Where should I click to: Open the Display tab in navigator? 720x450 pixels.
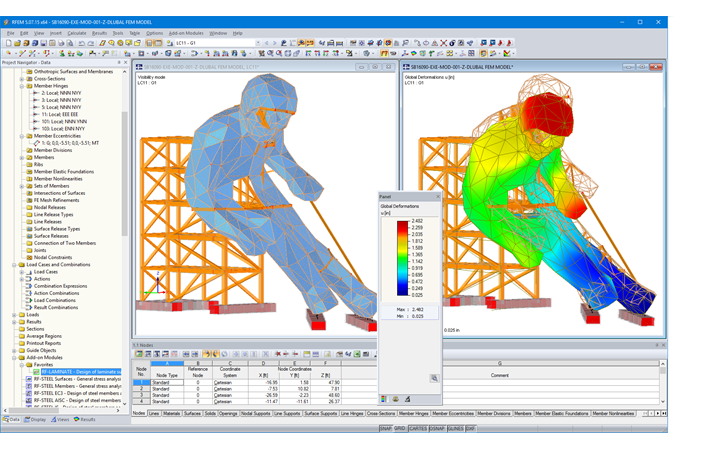(x=35, y=420)
